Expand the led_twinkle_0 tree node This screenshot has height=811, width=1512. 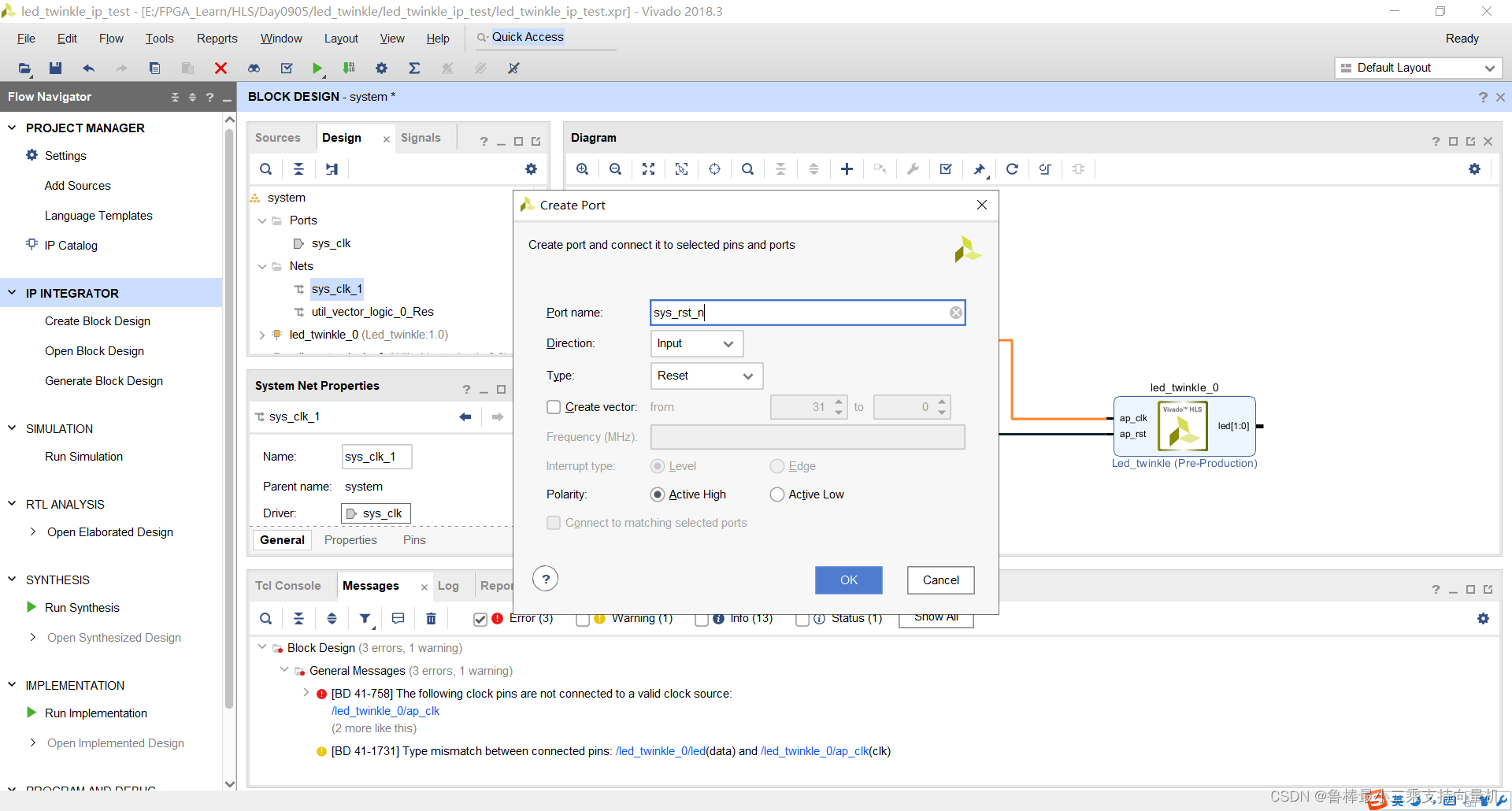click(262, 335)
